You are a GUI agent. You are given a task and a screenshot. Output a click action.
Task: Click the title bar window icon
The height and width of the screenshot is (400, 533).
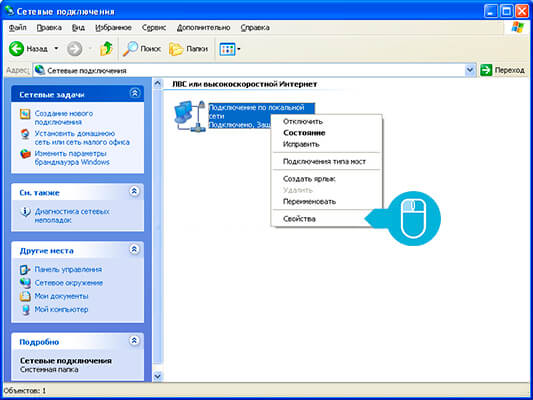click(9, 11)
